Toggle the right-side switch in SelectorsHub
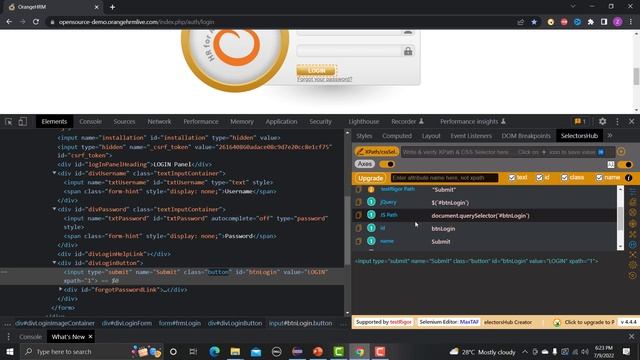 (x=625, y=164)
